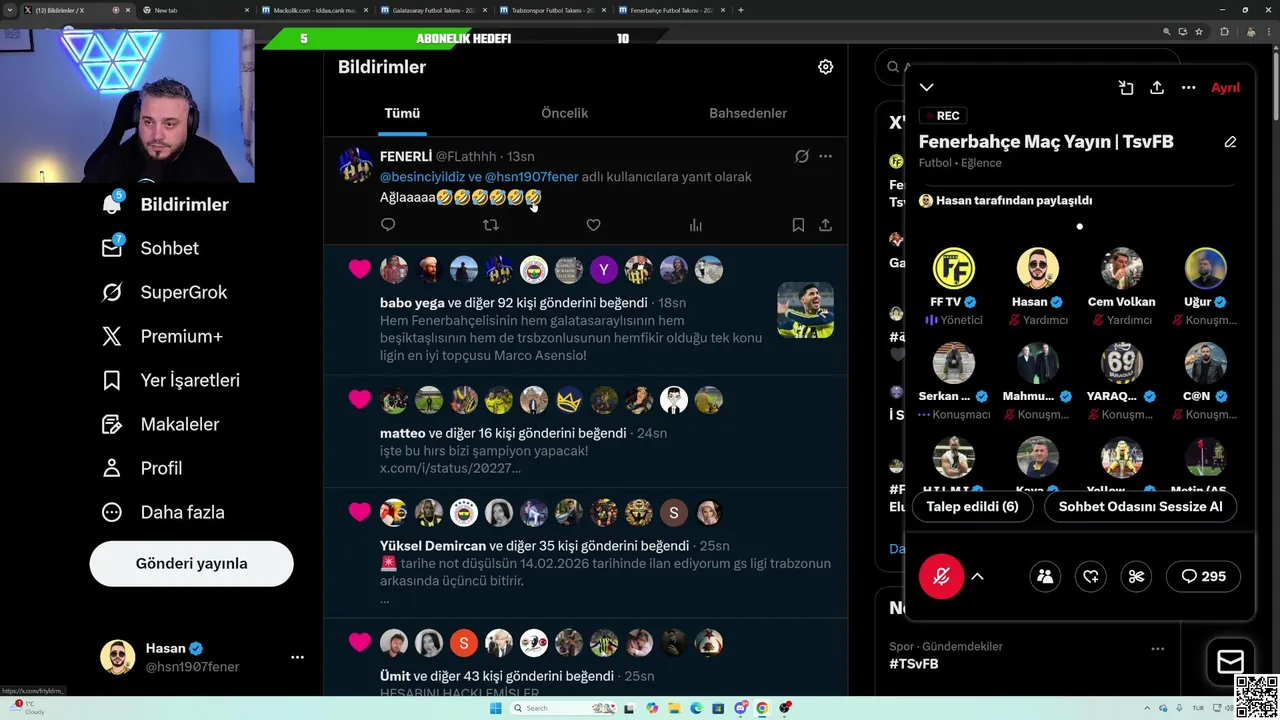Open Chrome from the taskbar
The width and height of the screenshot is (1280, 720).
point(762,708)
